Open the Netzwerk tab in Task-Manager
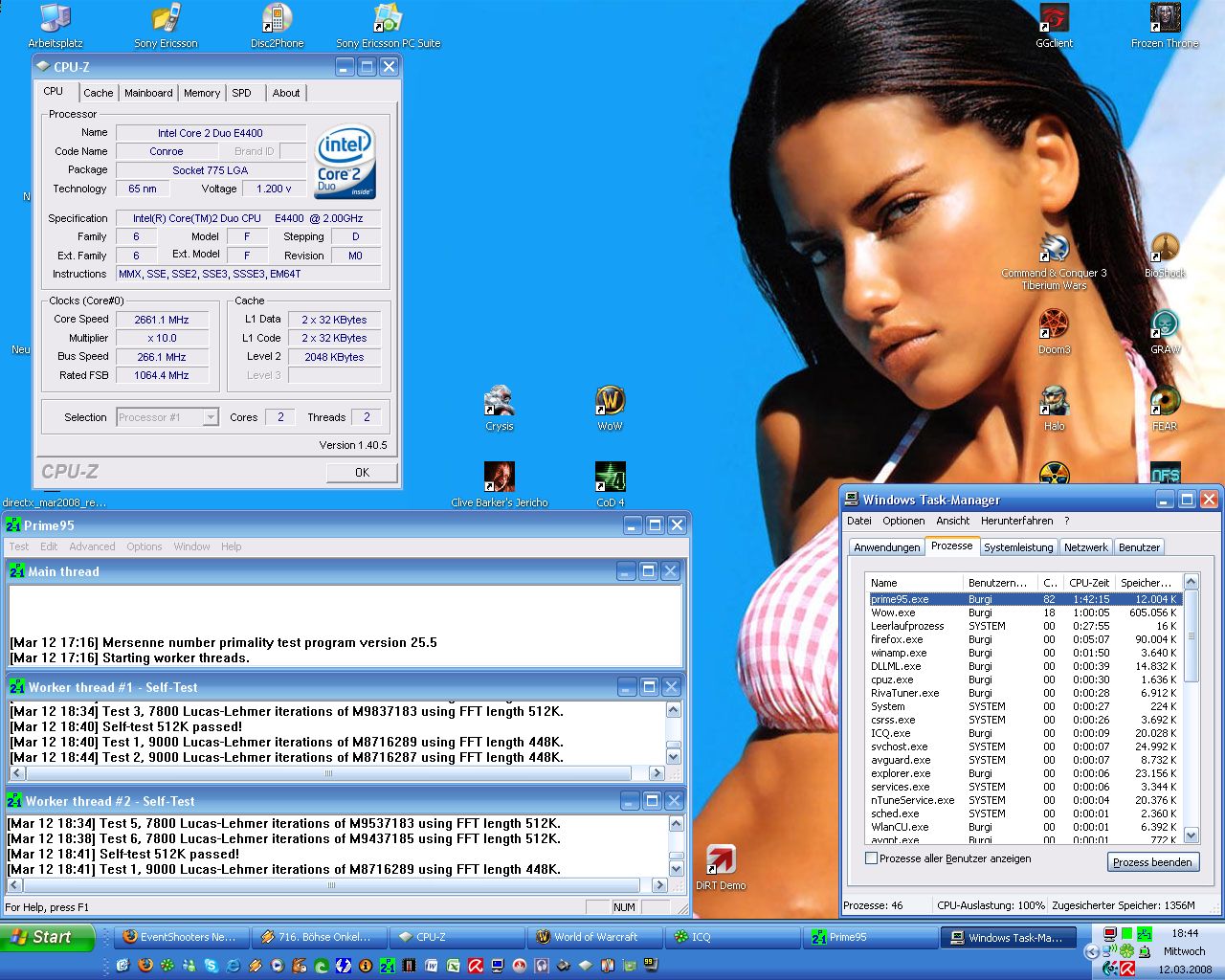 tap(1086, 547)
